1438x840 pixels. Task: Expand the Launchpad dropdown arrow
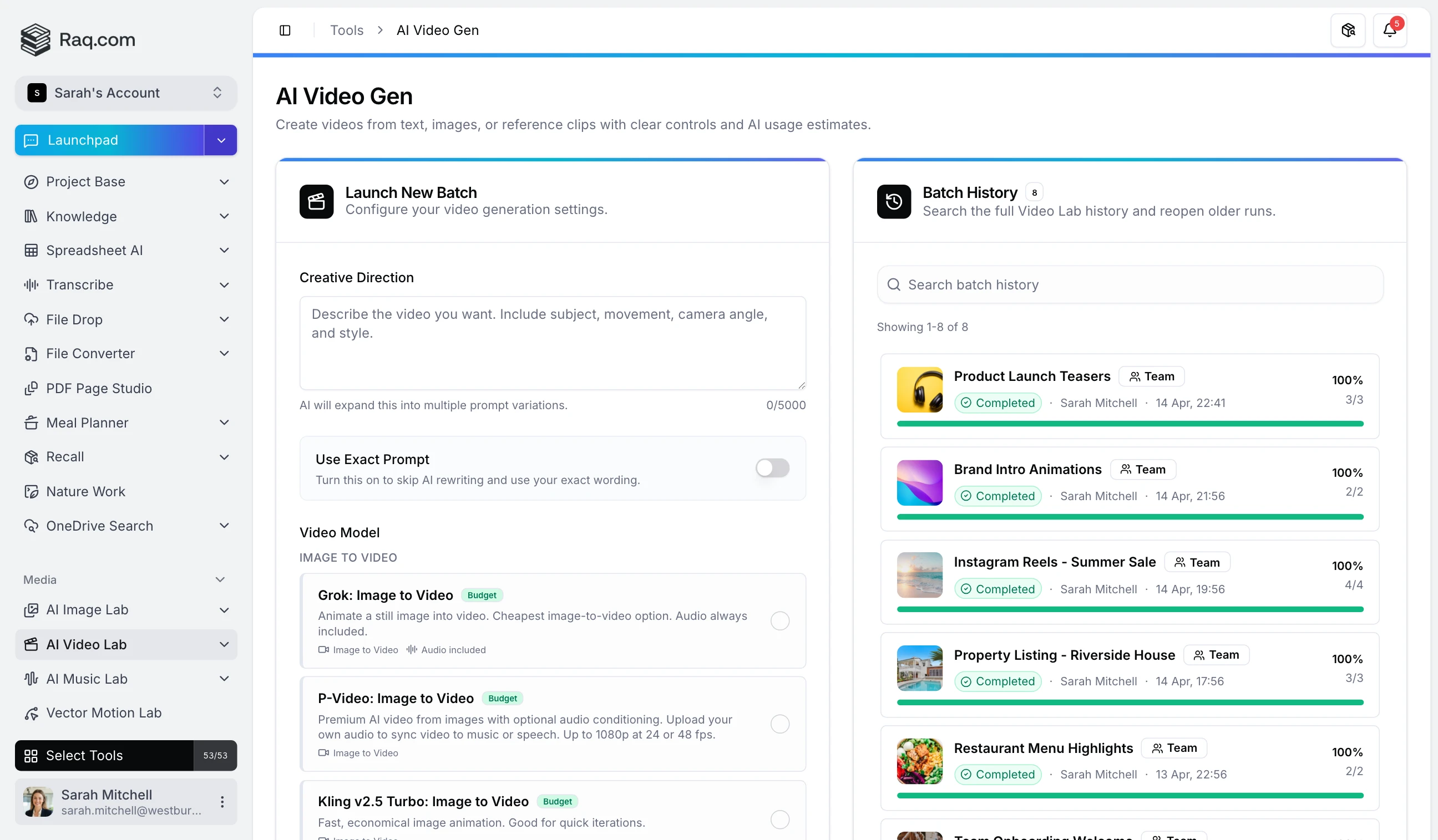point(220,140)
